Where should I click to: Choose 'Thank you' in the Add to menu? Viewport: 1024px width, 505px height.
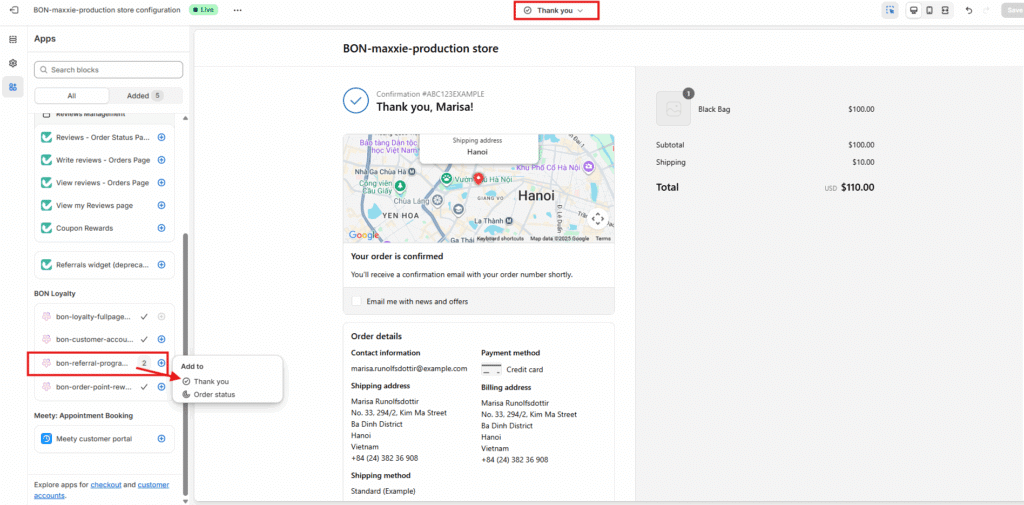211,381
